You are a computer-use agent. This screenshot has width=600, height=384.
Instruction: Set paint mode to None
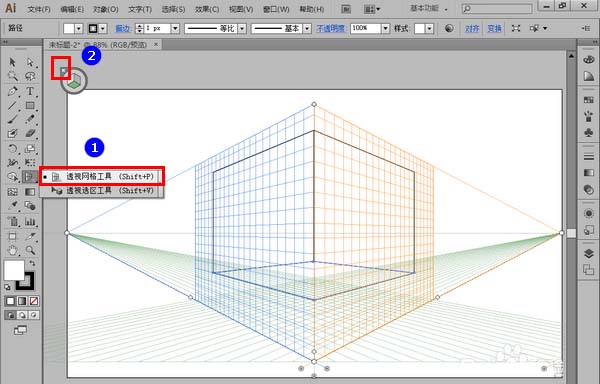(x=34, y=301)
